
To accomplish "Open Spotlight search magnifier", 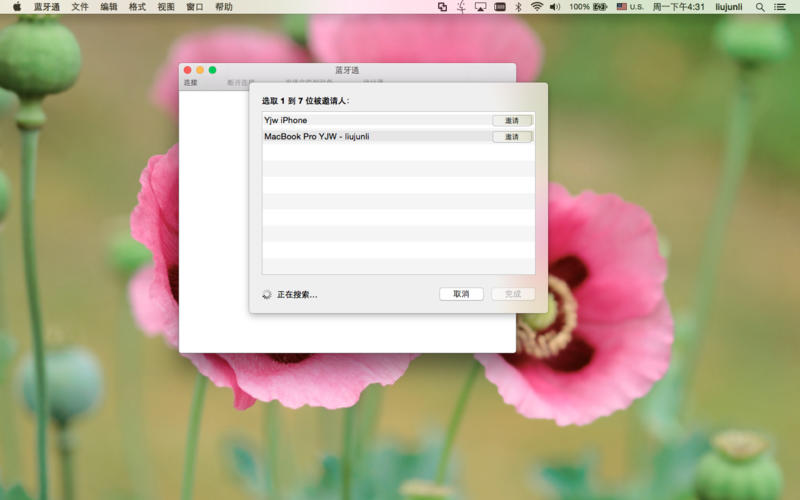I will click(760, 7).
